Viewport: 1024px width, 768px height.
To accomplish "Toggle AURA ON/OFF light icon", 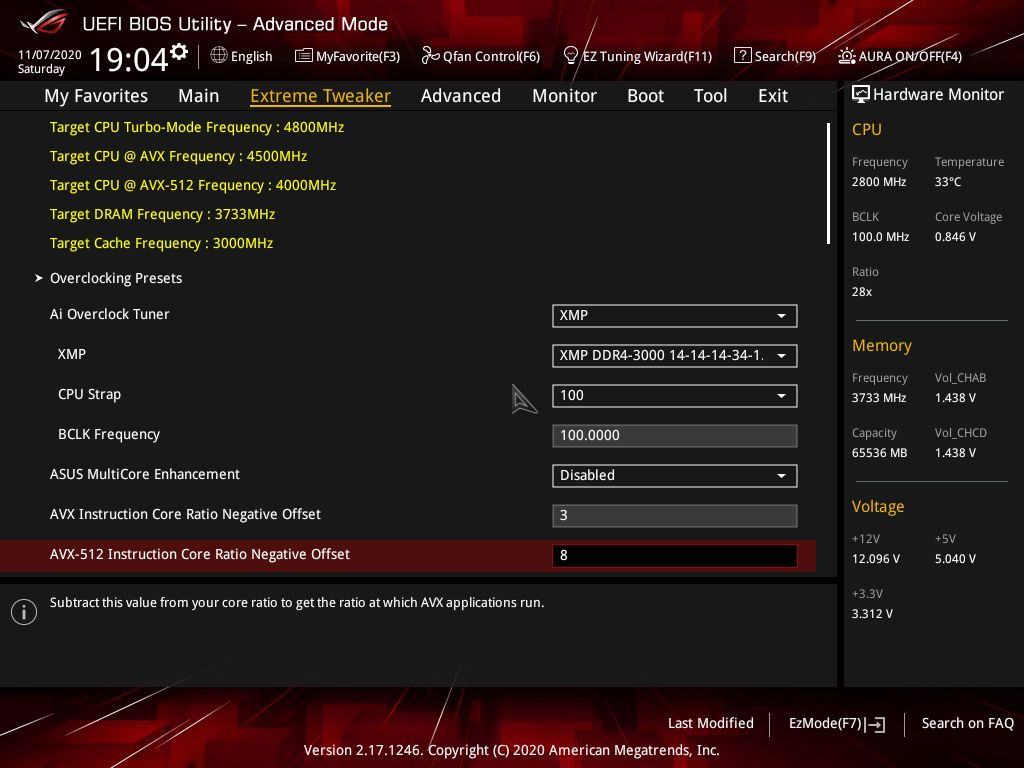I will [846, 56].
